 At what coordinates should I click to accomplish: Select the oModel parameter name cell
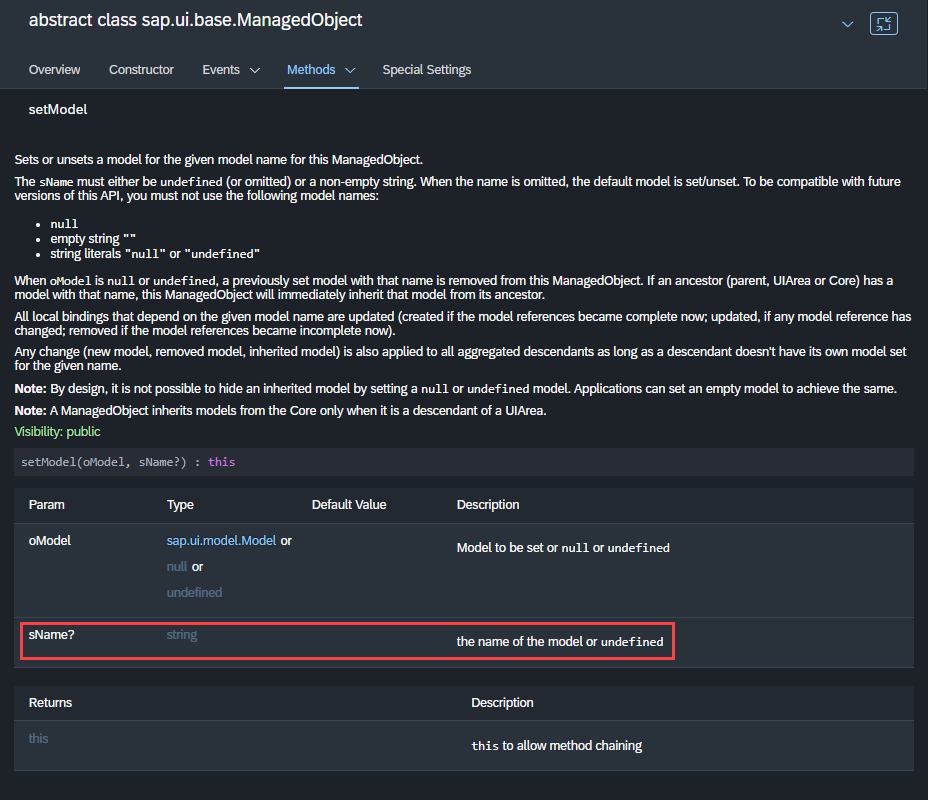(x=50, y=540)
